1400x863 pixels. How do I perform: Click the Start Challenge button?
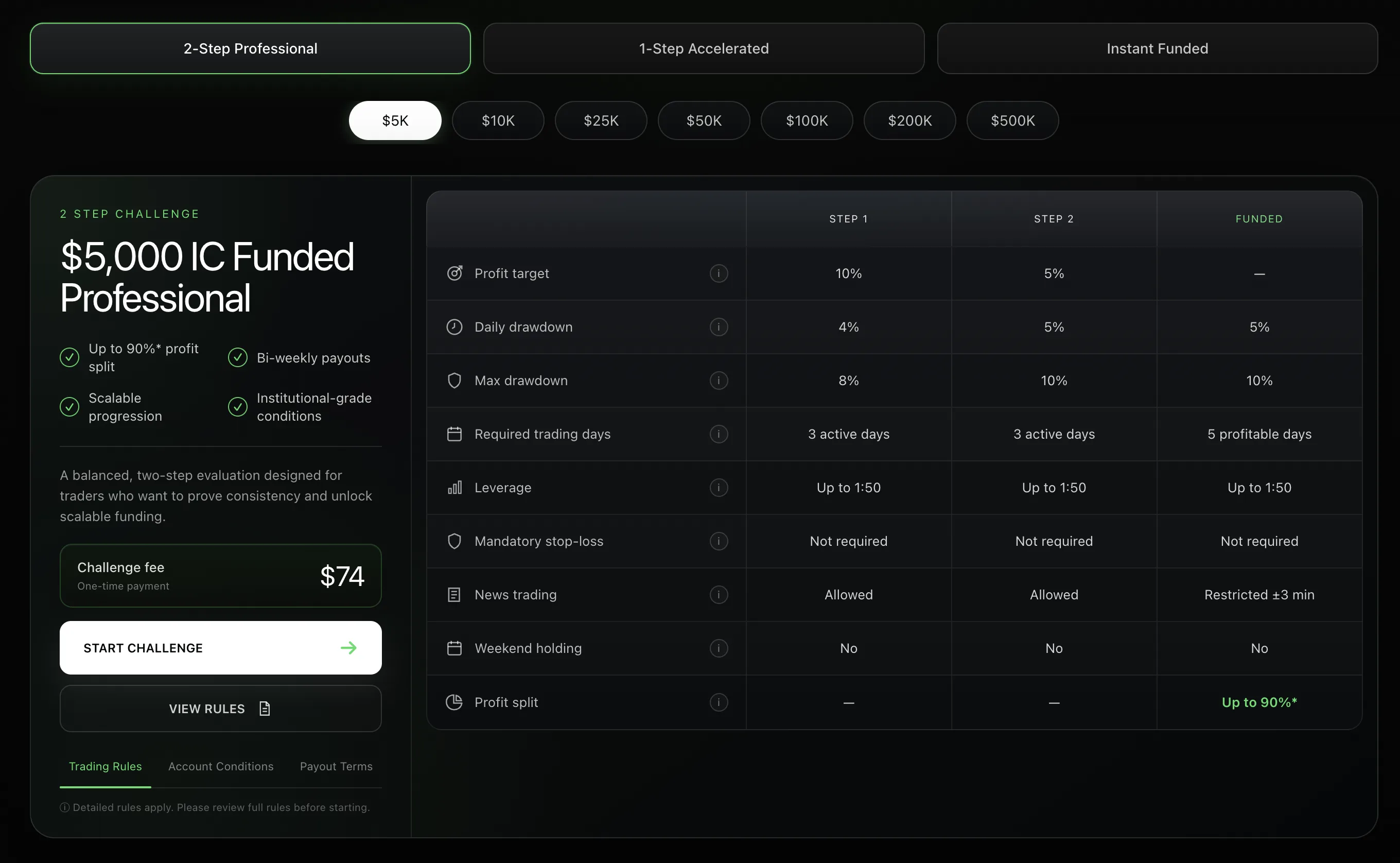221,648
